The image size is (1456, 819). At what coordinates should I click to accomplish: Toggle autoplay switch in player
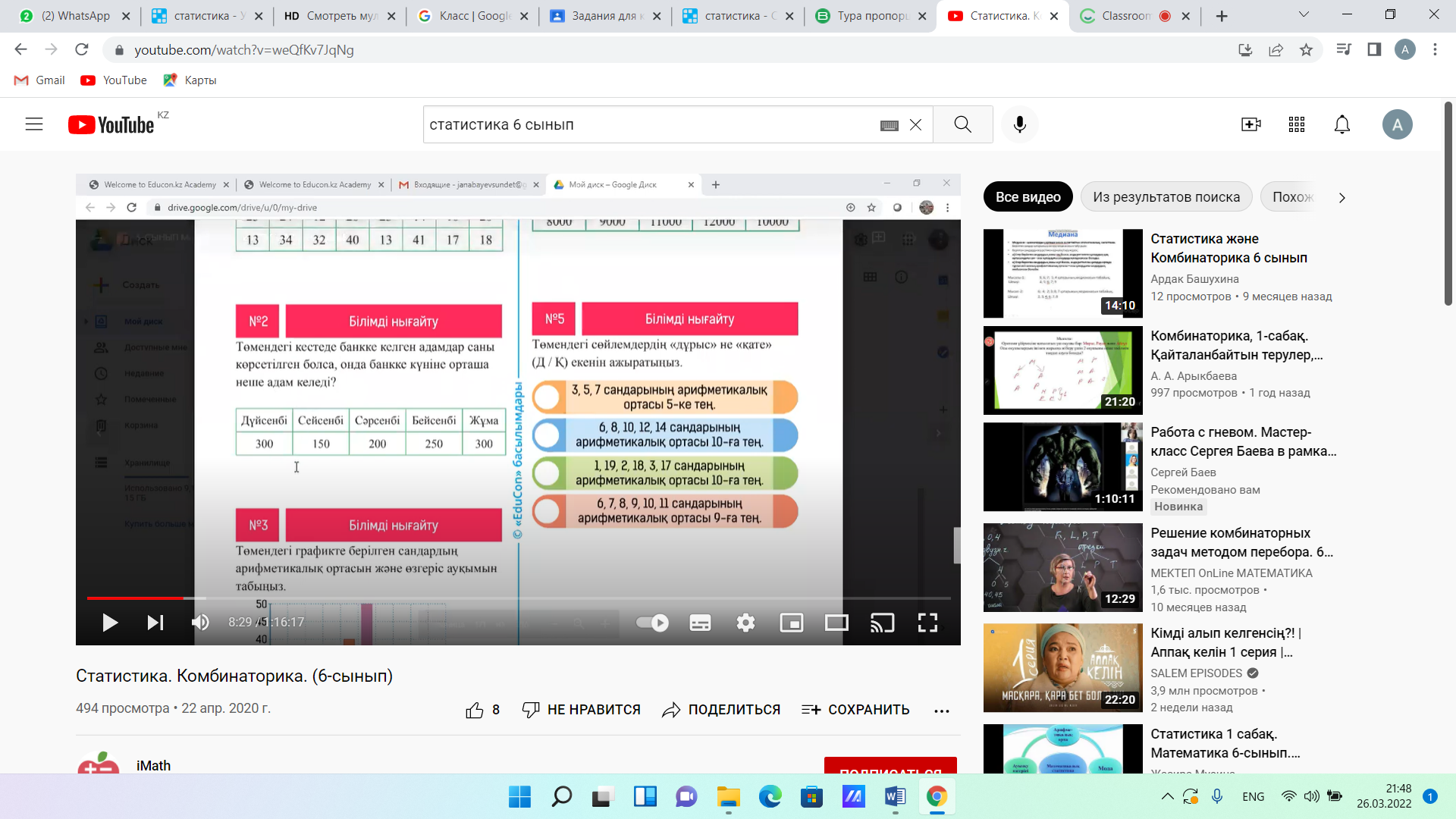[x=652, y=623]
